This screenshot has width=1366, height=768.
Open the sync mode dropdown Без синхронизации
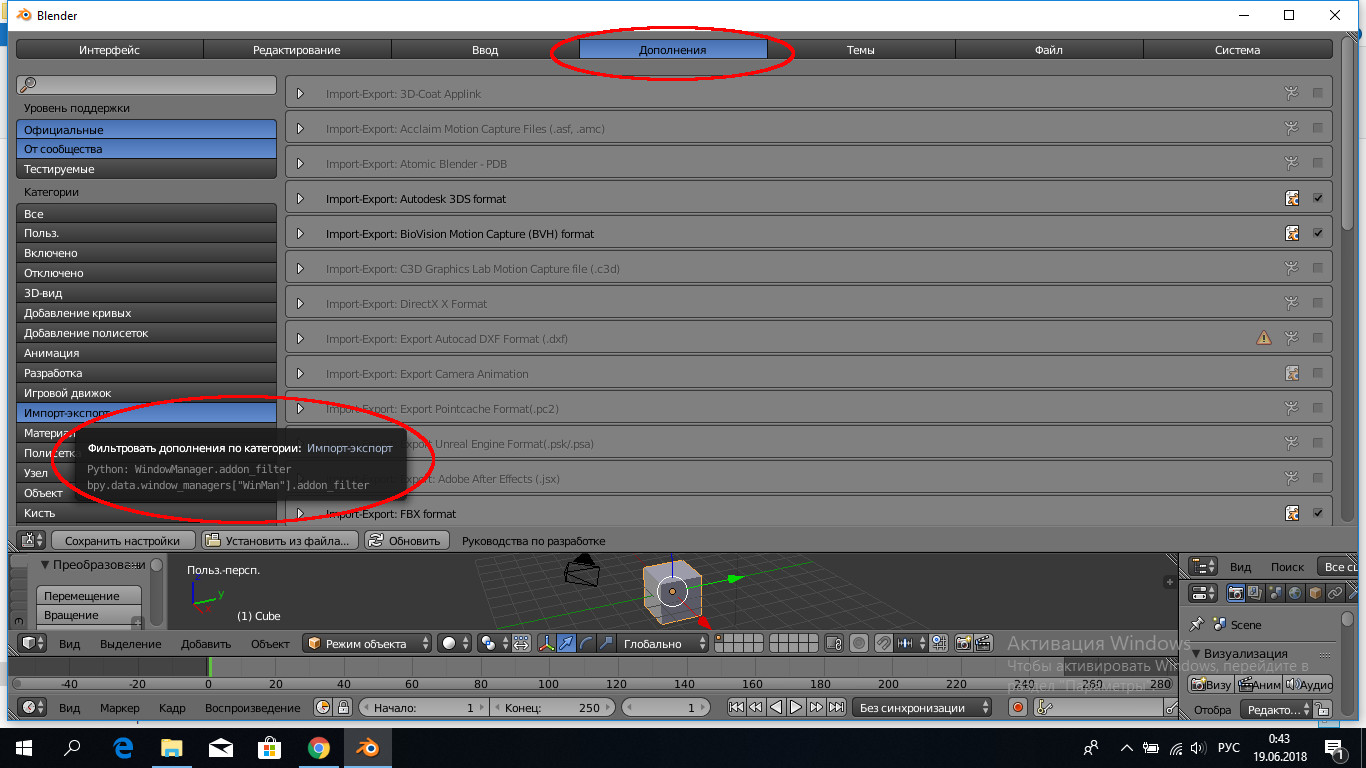pos(921,707)
